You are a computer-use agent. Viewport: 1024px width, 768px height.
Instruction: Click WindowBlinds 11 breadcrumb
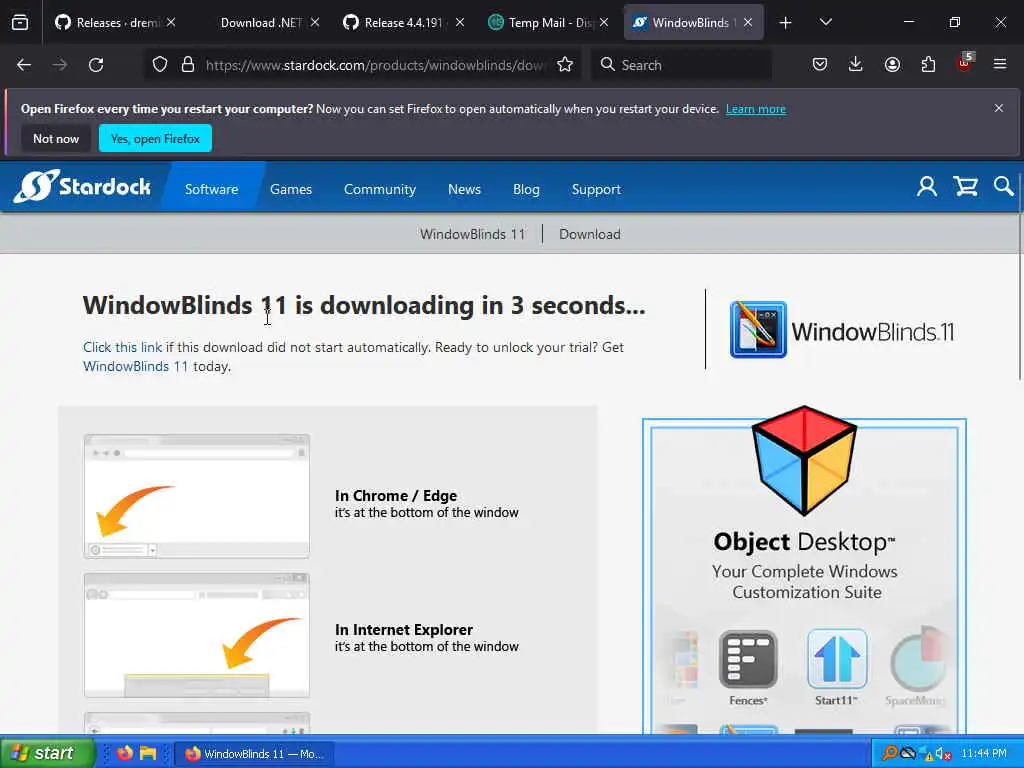(x=472, y=234)
